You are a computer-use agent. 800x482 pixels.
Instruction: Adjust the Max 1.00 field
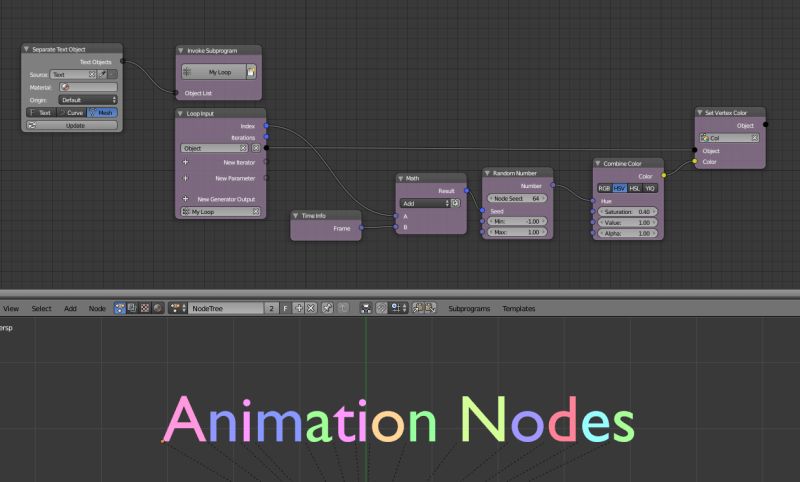(x=517, y=232)
